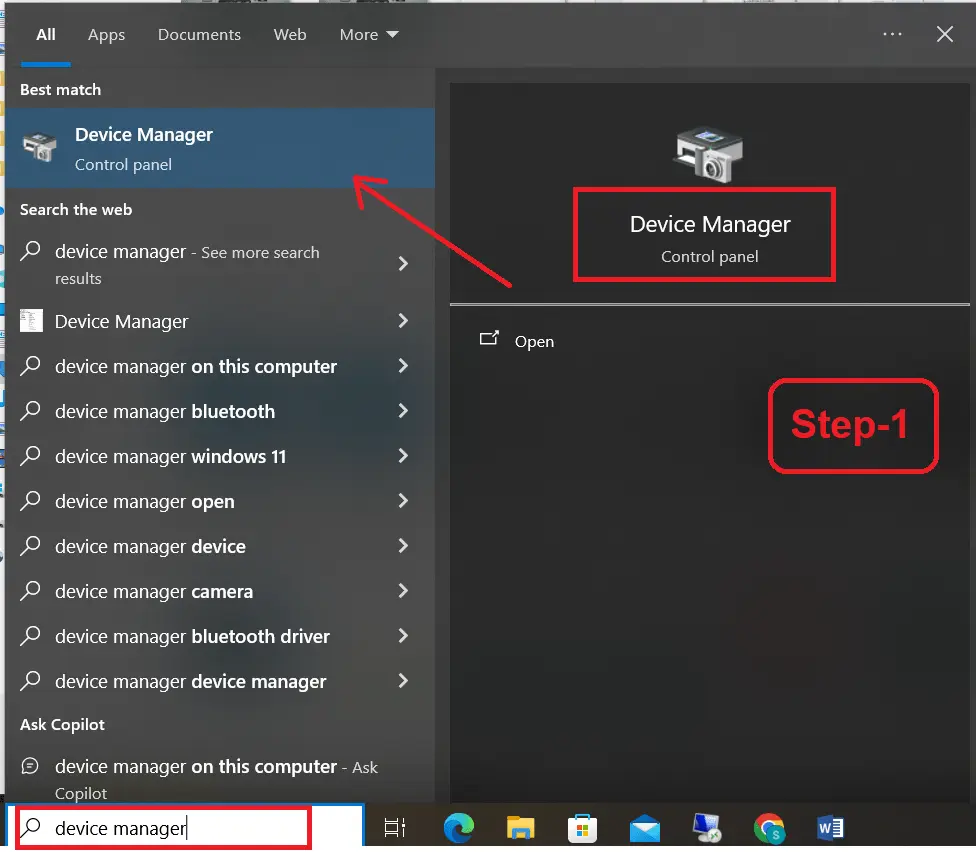The image size is (976, 852).
Task: Click the Open action icon
Action: point(489,339)
